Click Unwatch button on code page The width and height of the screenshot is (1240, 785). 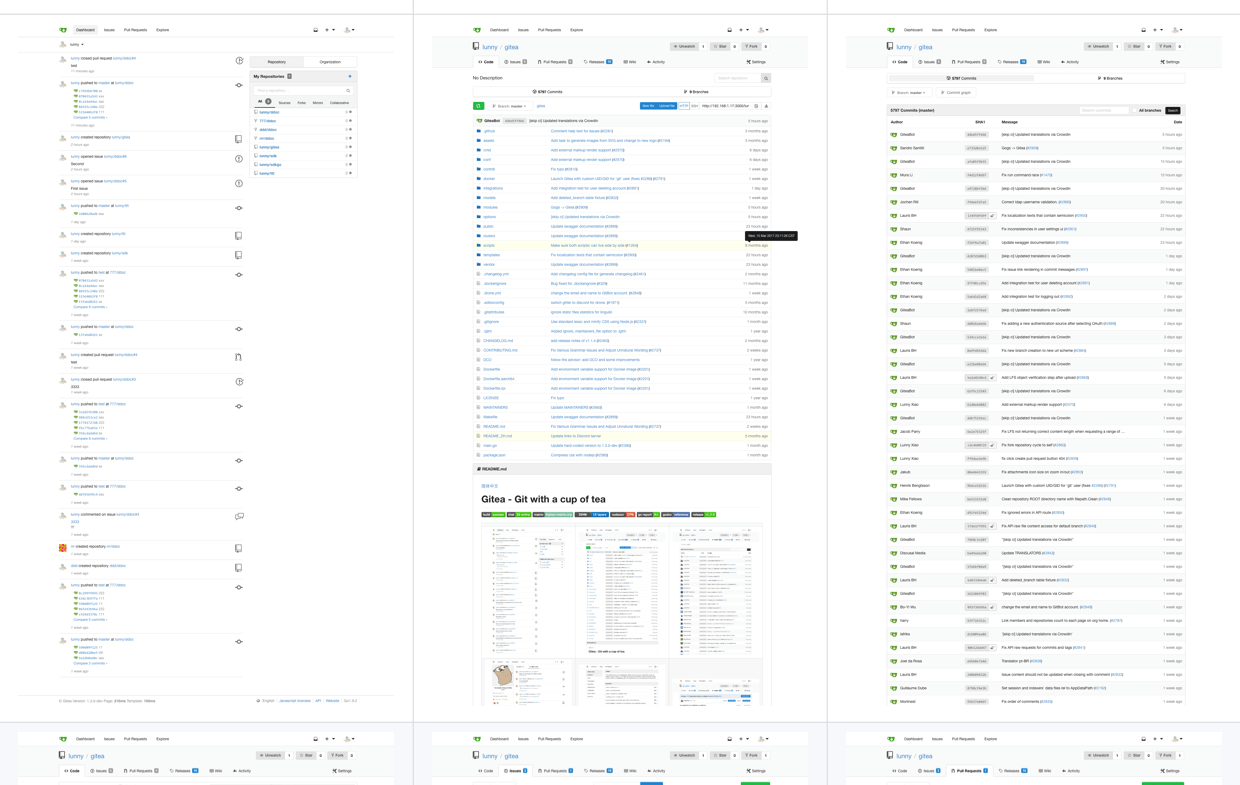coord(684,46)
